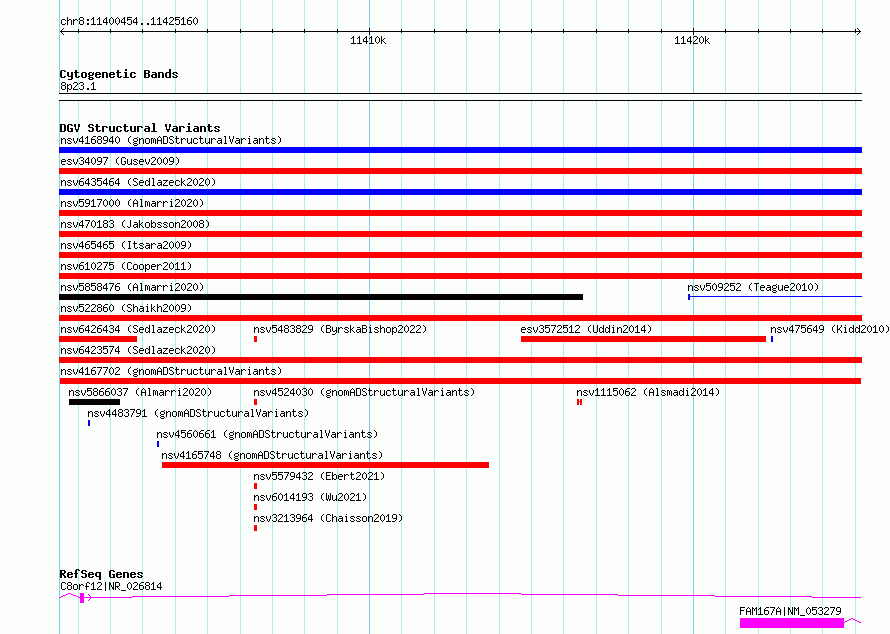Open nsv509252 (Teague2010) label
890x634 pixels.
pos(753,287)
